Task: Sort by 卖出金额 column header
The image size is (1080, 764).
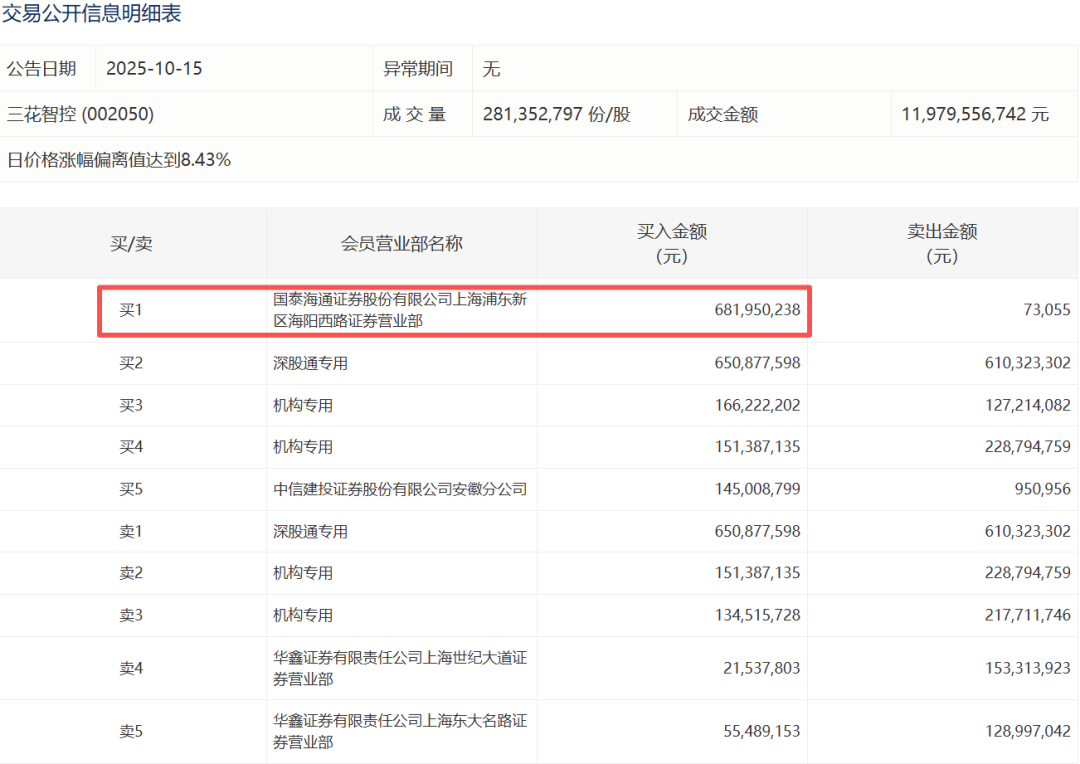Action: [x=941, y=243]
